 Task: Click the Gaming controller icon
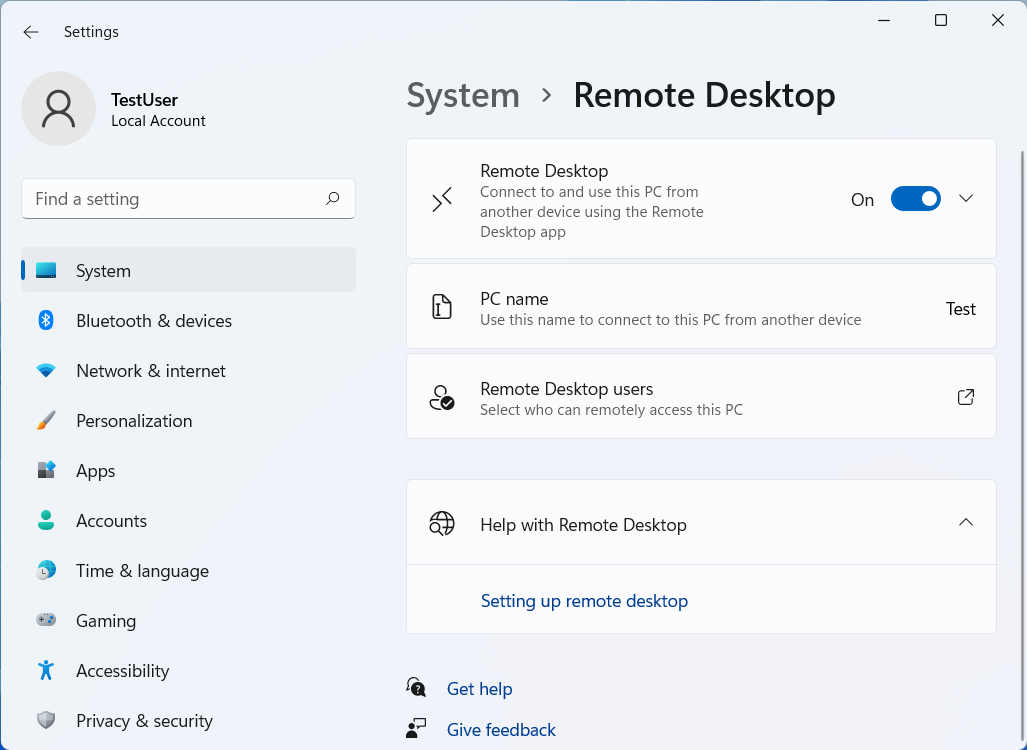(x=46, y=621)
